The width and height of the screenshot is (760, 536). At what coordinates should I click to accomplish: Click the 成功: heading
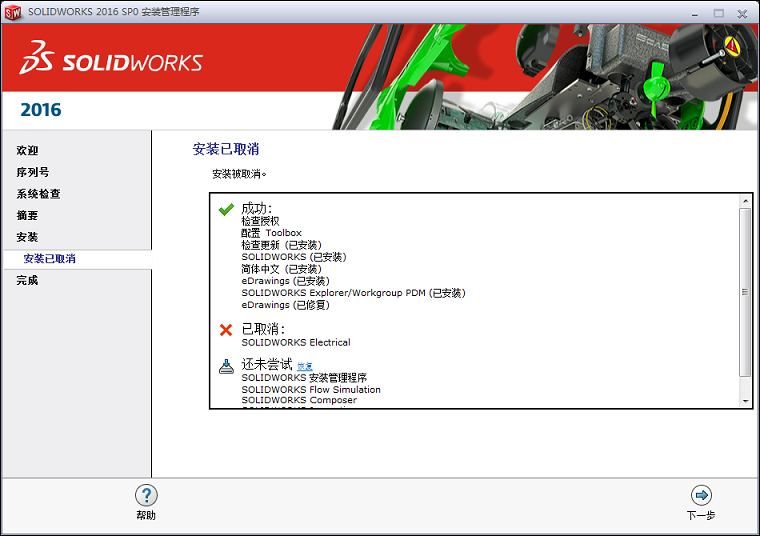tap(257, 209)
